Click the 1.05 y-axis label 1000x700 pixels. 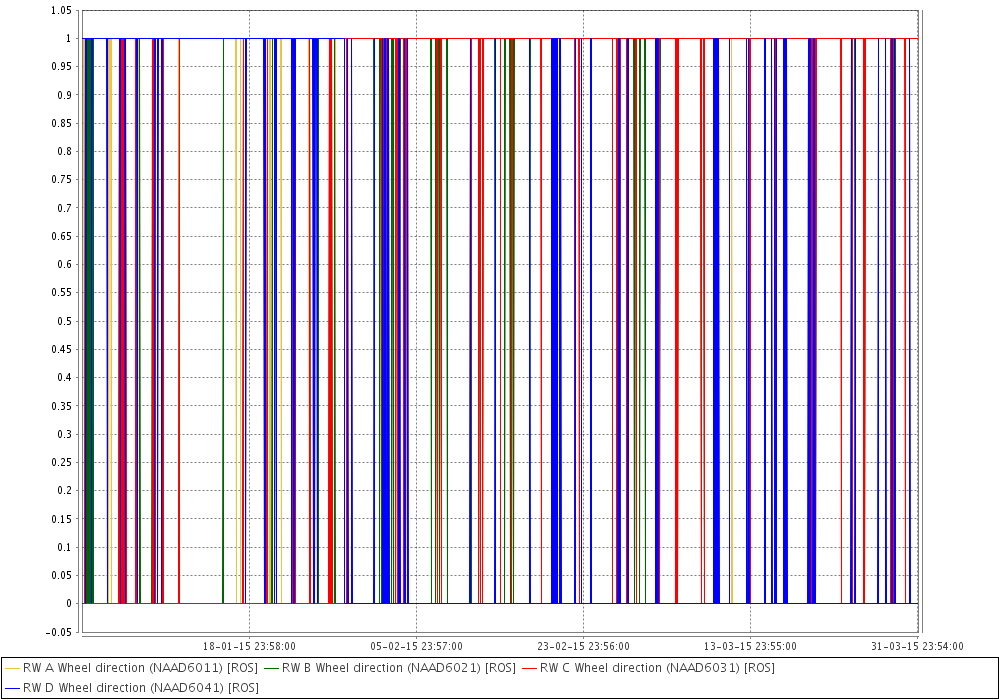(x=61, y=10)
